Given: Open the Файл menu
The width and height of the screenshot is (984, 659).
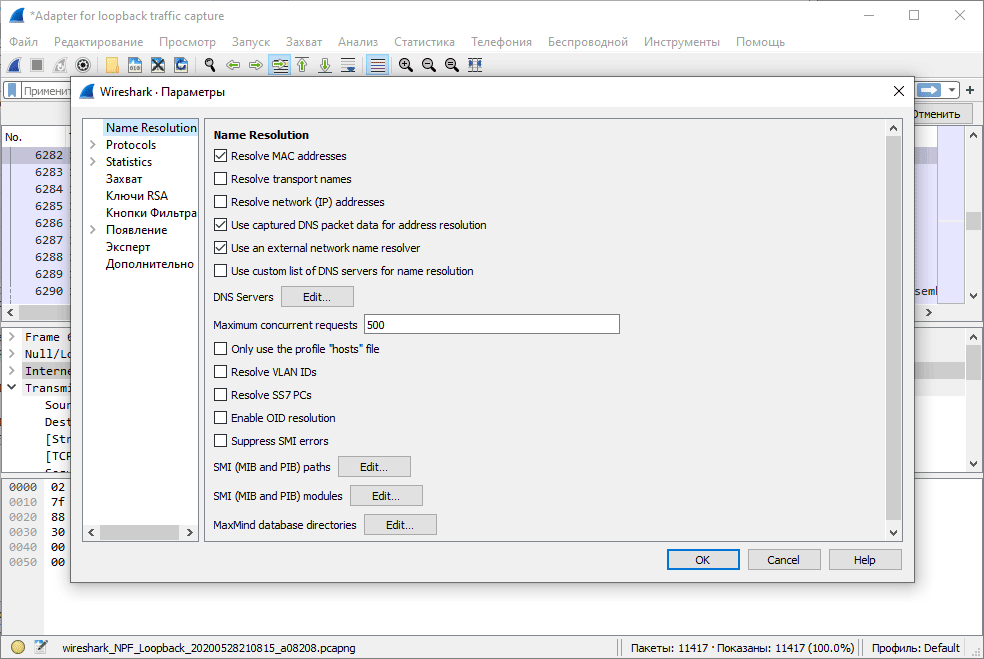Looking at the screenshot, I should [x=23, y=41].
